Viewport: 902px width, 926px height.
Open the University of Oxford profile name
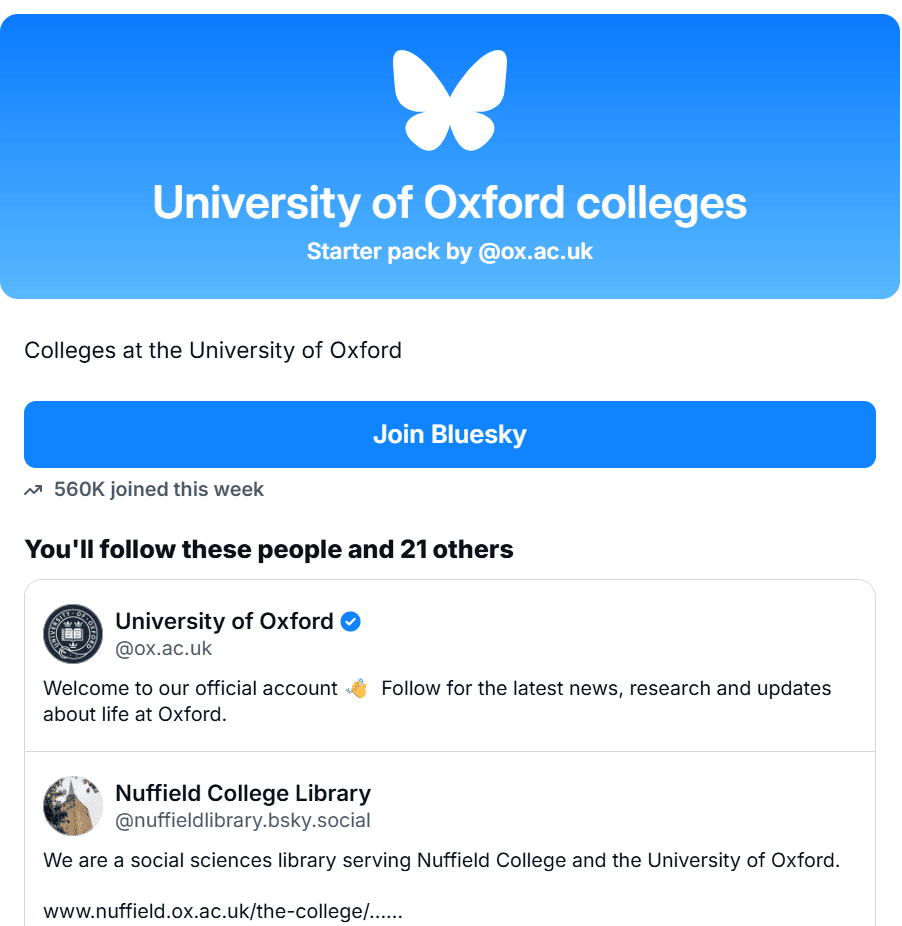[x=224, y=621]
